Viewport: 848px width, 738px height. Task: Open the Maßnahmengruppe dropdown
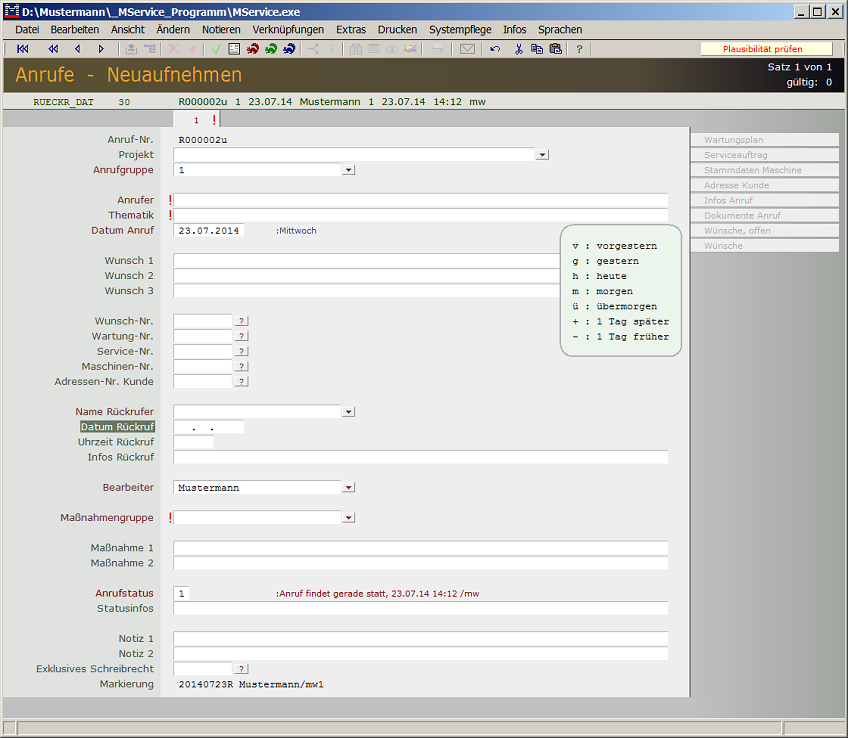click(x=348, y=518)
